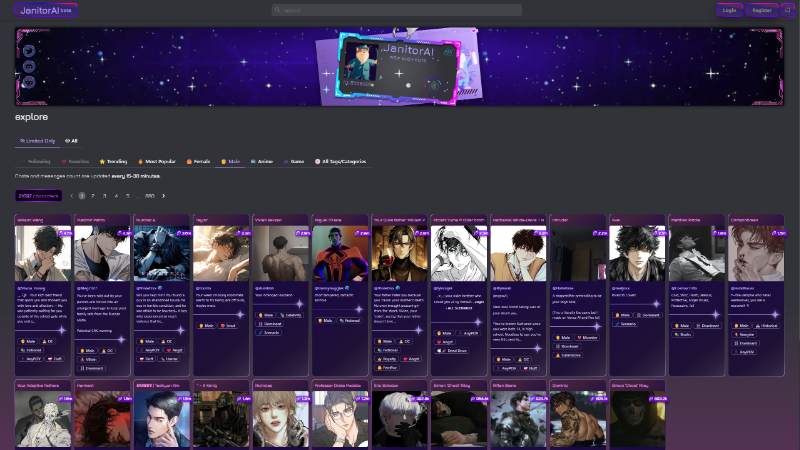800x450 pixels.
Task: Open All Tags/Categories
Action: [x=340, y=162]
